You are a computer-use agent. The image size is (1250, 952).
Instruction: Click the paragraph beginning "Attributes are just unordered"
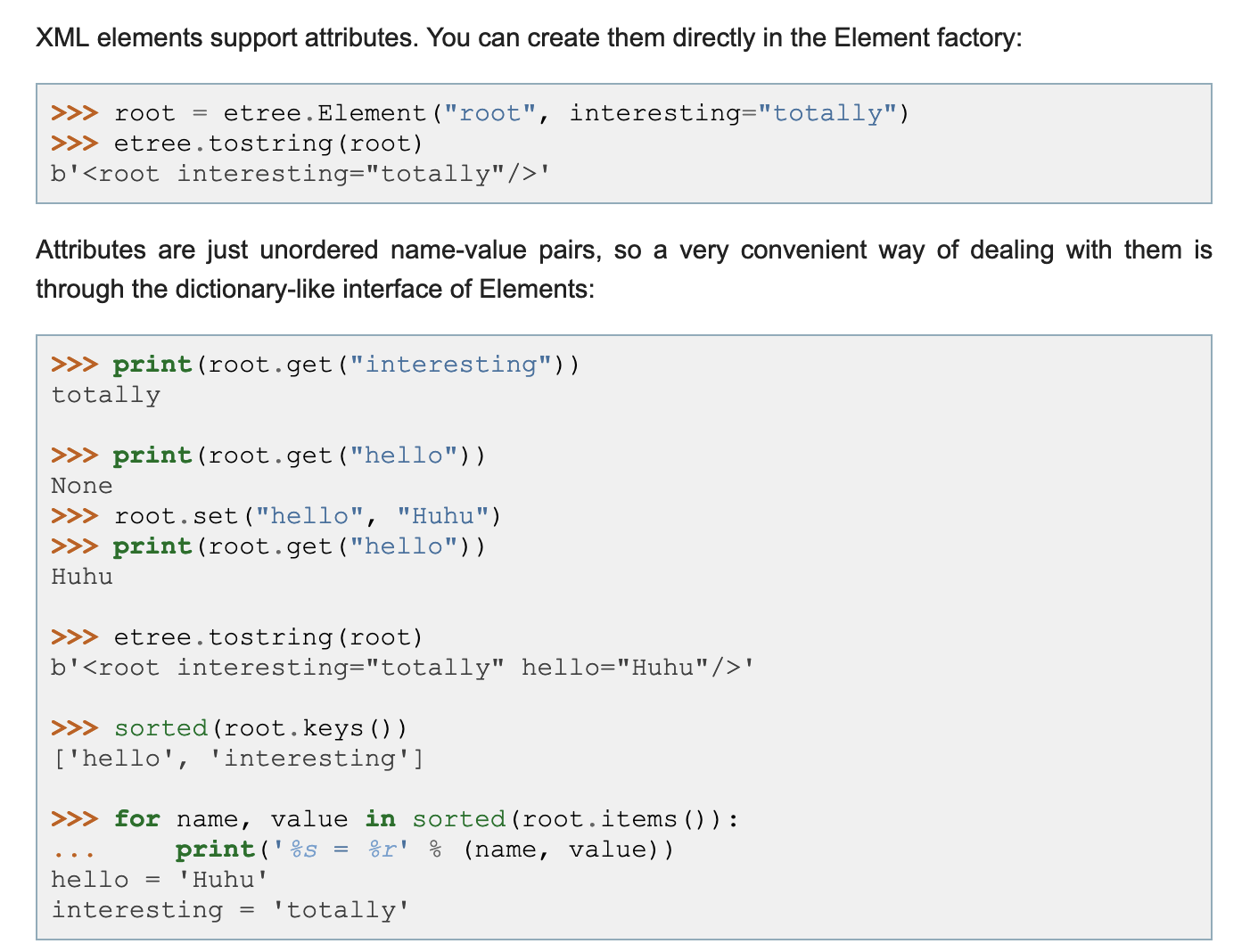(x=624, y=269)
